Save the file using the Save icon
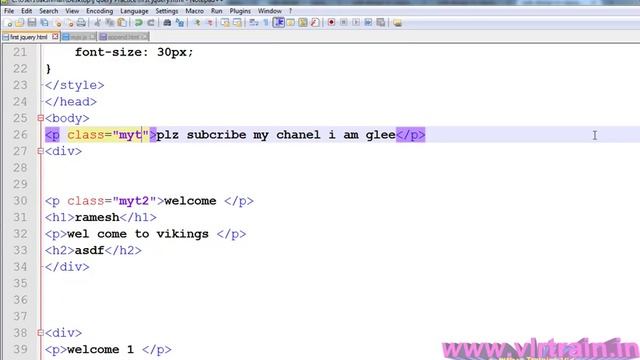Image resolution: width=640 pixels, height=360 pixels. click(31, 23)
